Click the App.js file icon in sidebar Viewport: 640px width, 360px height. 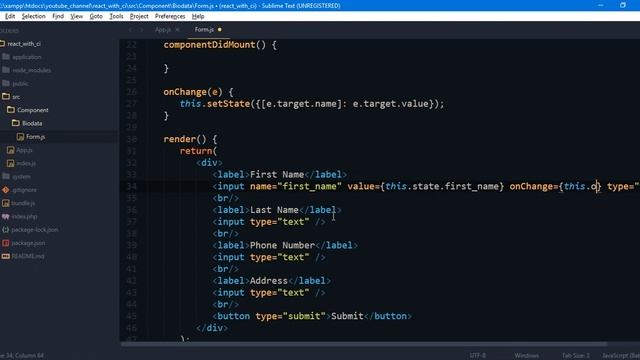pyautogui.click(x=11, y=150)
